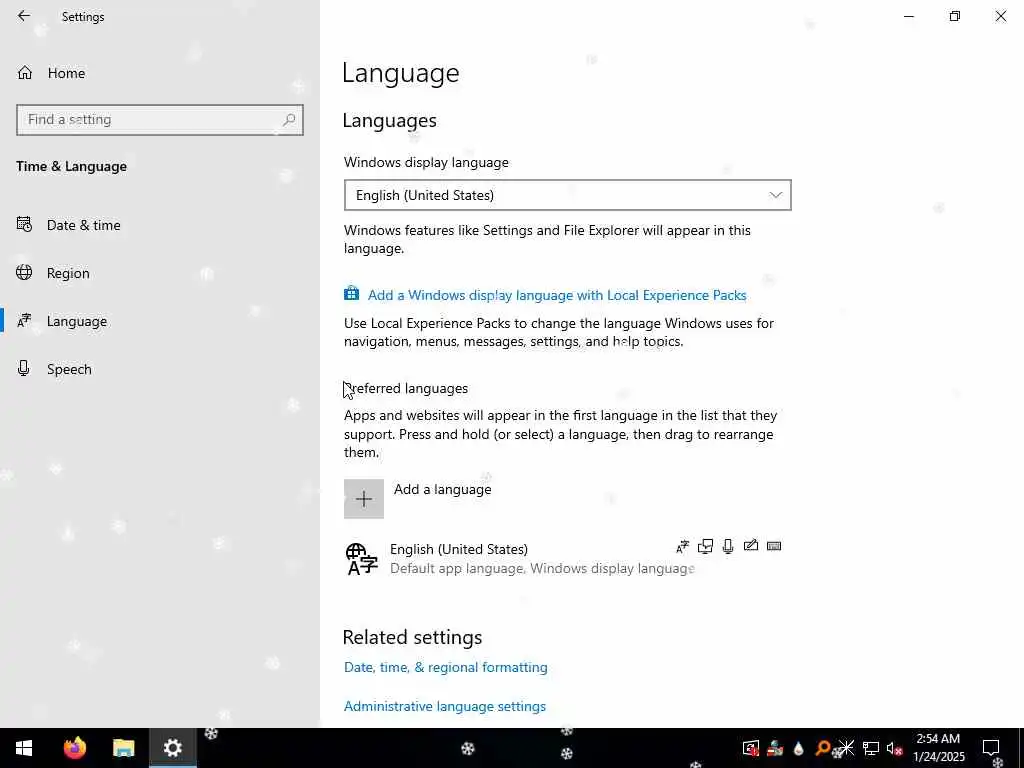Image resolution: width=1024 pixels, height=768 pixels.
Task: Click the Add a language label
Action: [442, 489]
